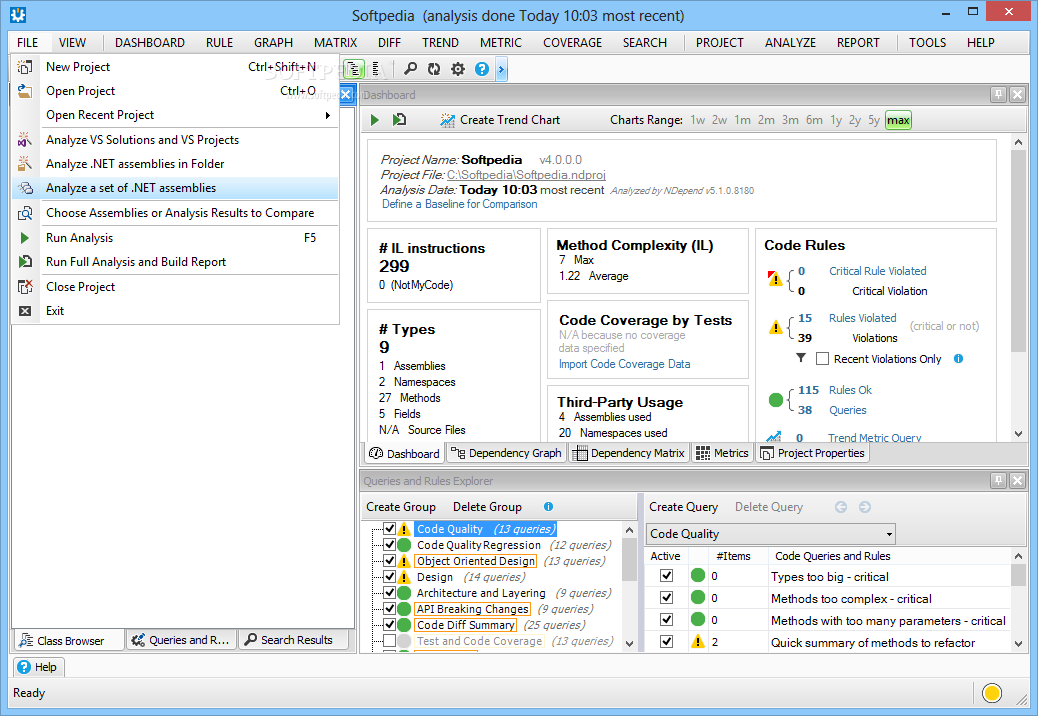This screenshot has width=1038, height=716.
Task: Open the Softpedia.ndproj project file link
Action: 526,175
